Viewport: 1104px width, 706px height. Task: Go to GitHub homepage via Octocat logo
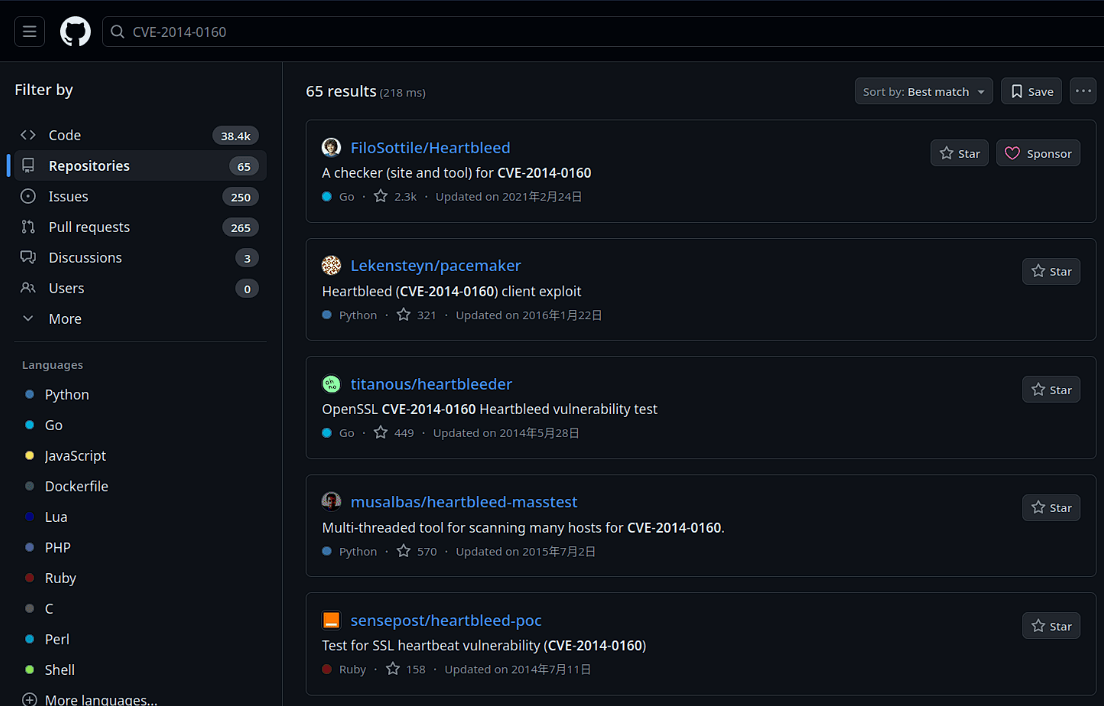75,32
